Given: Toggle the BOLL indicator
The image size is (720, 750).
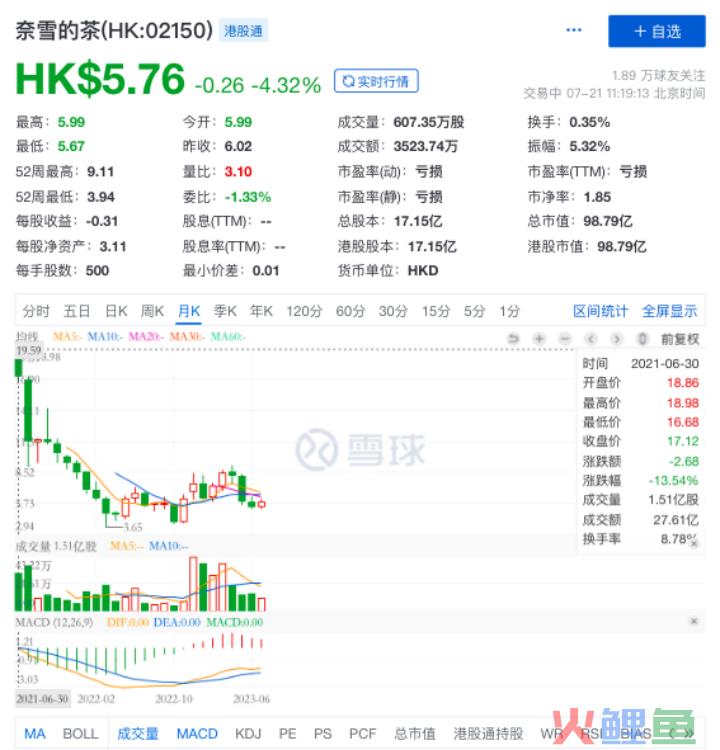Looking at the screenshot, I should (x=80, y=734).
